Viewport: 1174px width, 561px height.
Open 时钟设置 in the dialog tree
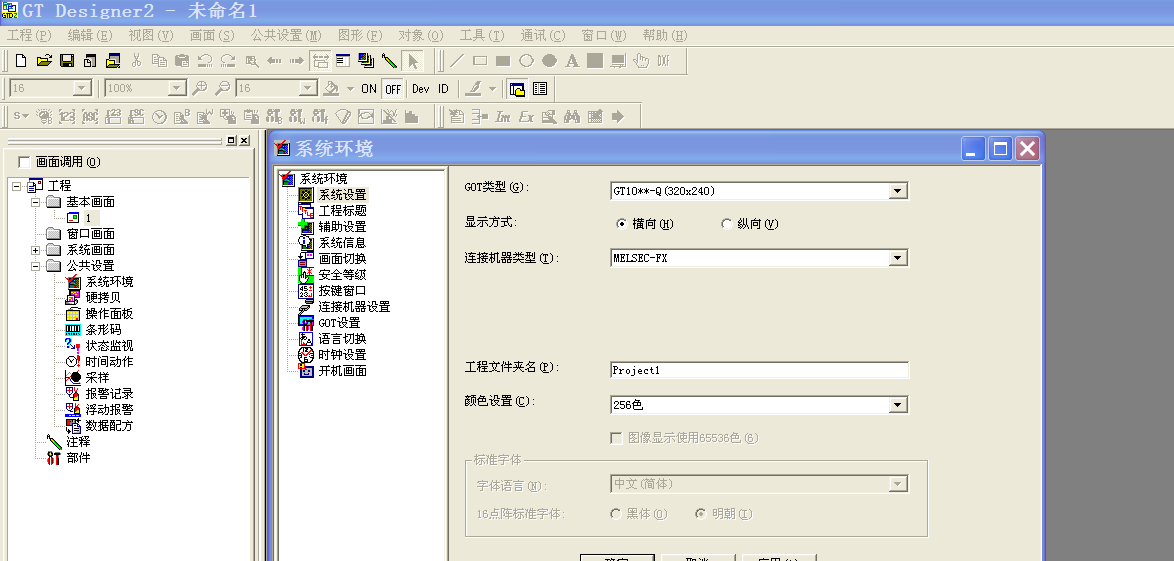[341, 355]
